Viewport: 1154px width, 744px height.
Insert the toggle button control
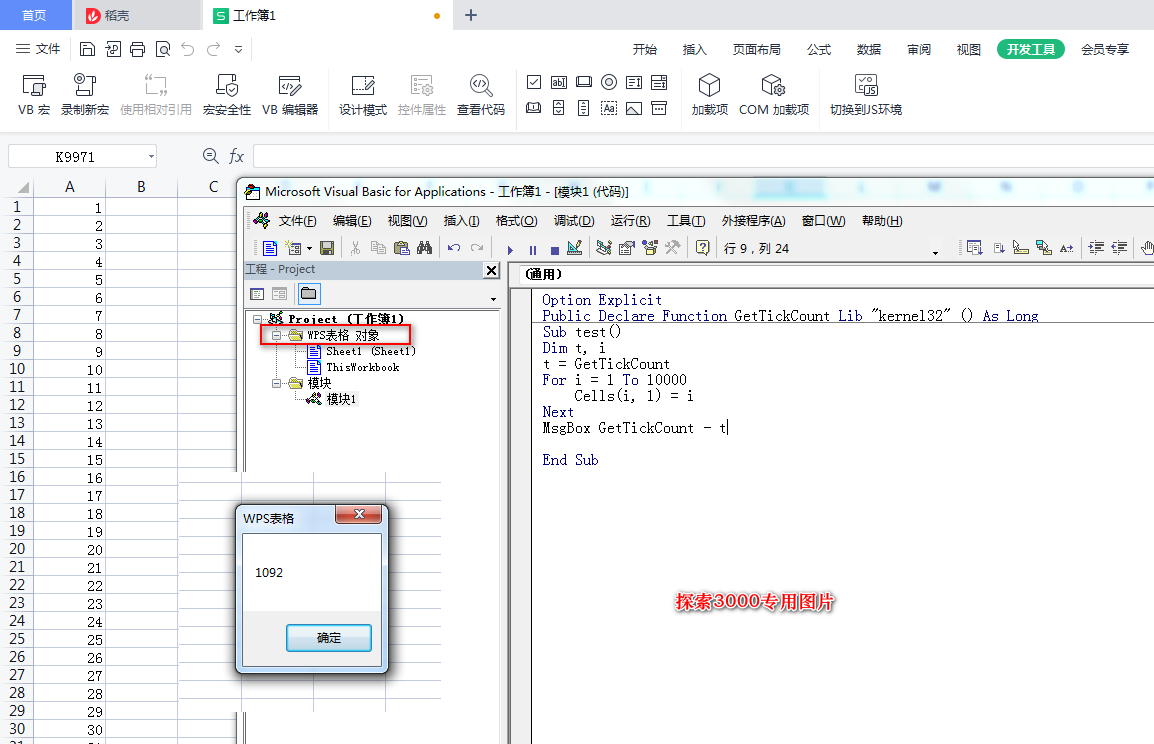534,108
